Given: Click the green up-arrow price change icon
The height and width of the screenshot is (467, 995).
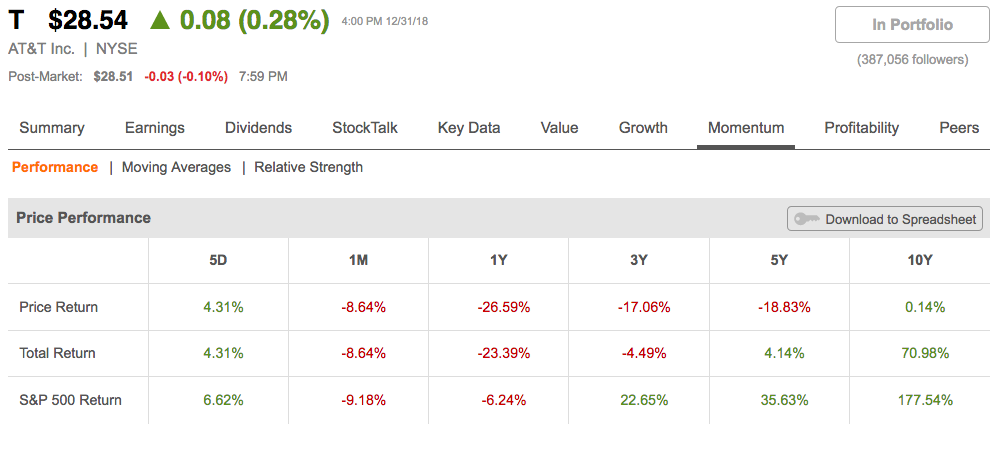Looking at the screenshot, I should point(161,22).
